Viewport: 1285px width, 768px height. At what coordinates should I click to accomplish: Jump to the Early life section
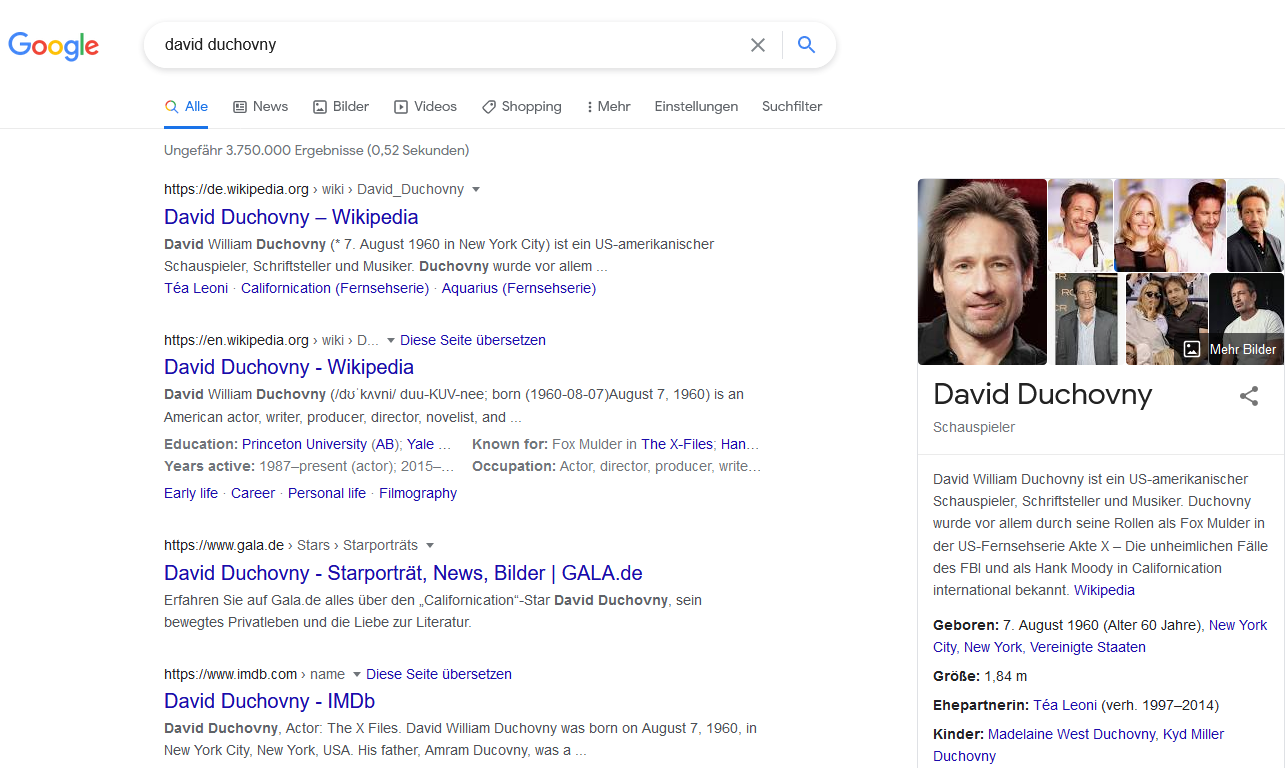tap(191, 493)
